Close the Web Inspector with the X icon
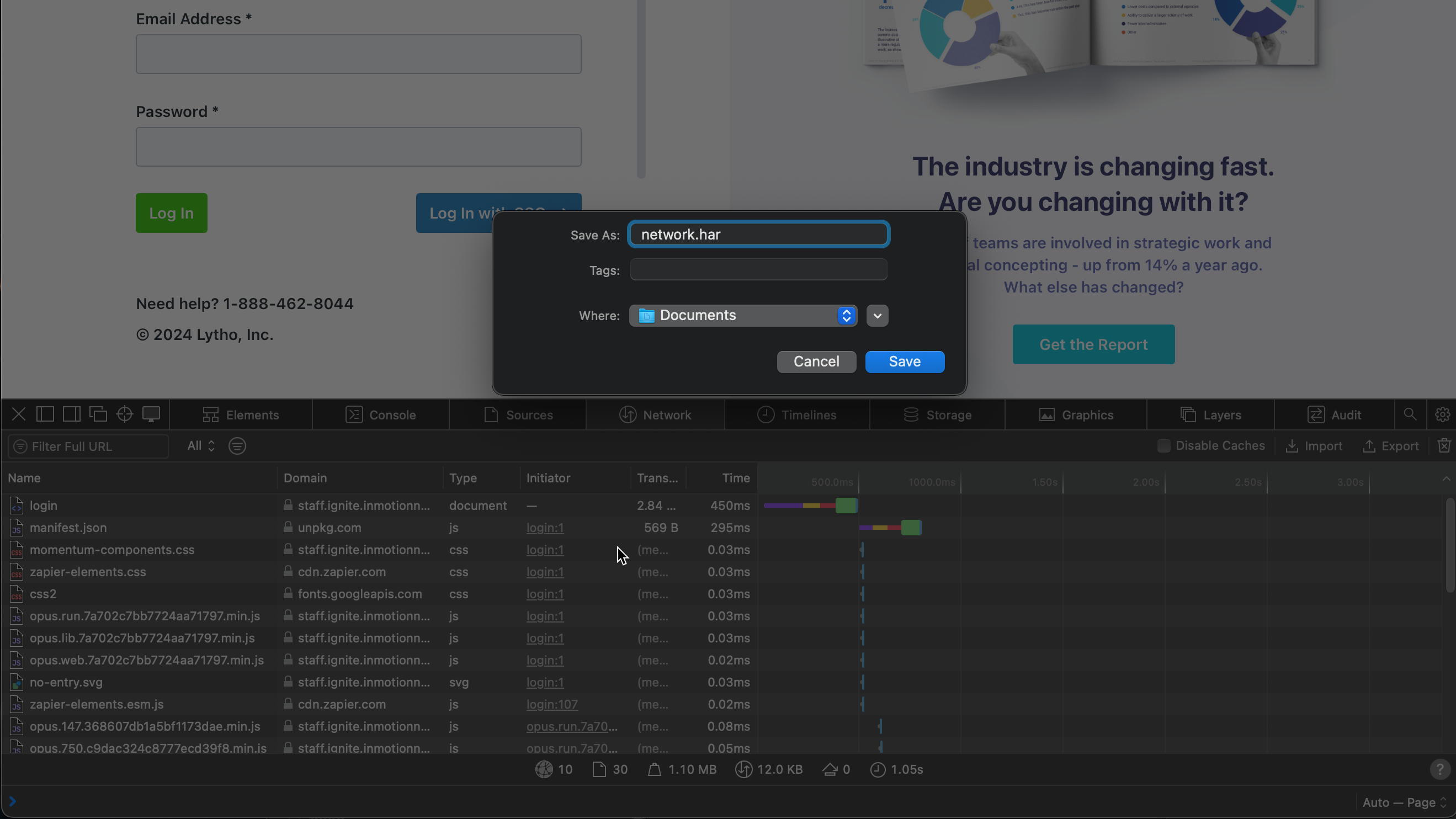Viewport: 1456px width, 819px height. [19, 414]
